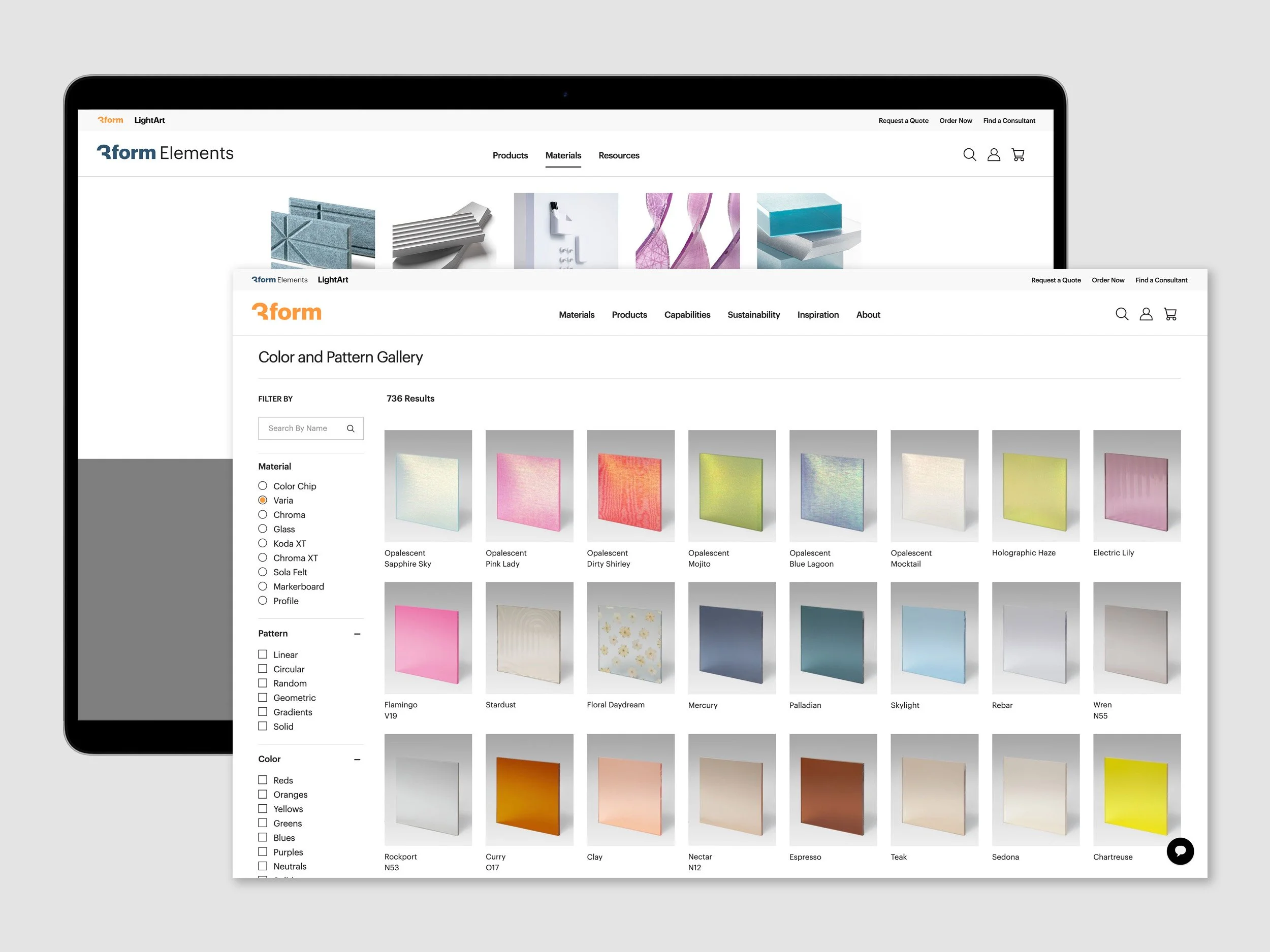Click magnifier inside Search By Name field
Screen dimensions: 1270x952
click(x=350, y=428)
